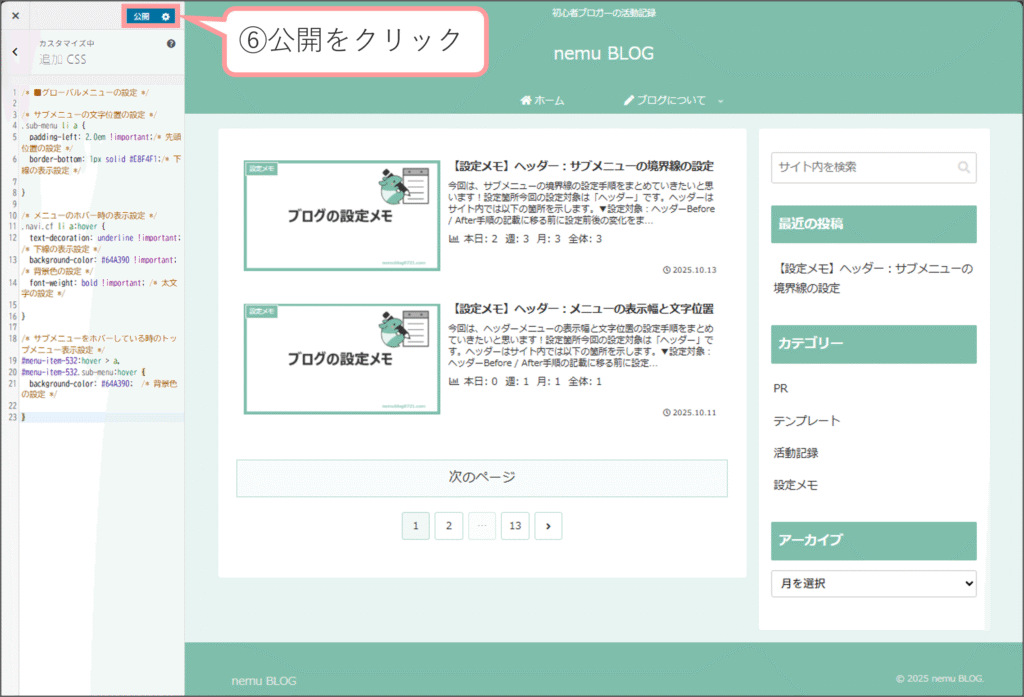Click the gear icon beside 公開 button
The height and width of the screenshot is (697, 1024).
[x=166, y=16]
